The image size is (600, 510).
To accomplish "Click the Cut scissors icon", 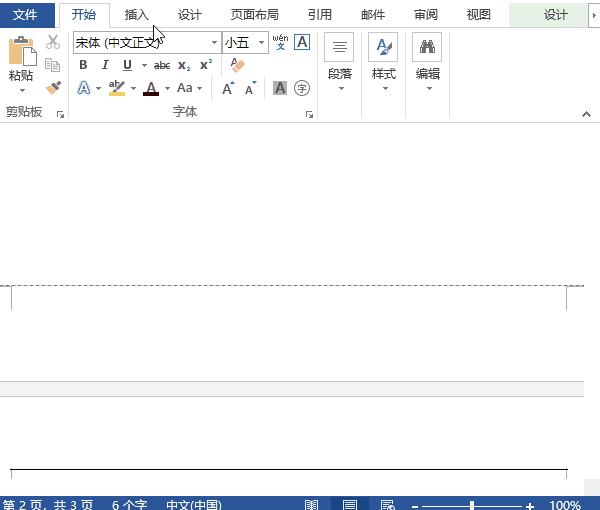I will pos(53,42).
